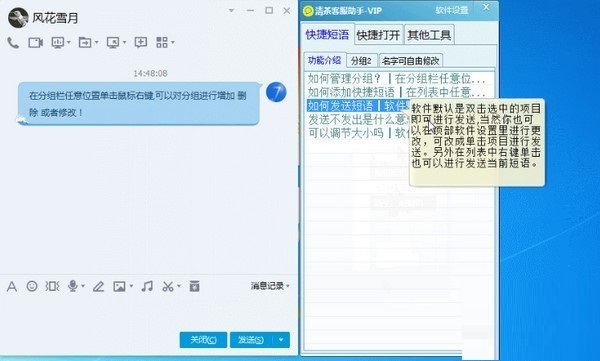This screenshot has height=361, width=600.
Task: Open the screen demo presentation icon
Action: point(58,42)
